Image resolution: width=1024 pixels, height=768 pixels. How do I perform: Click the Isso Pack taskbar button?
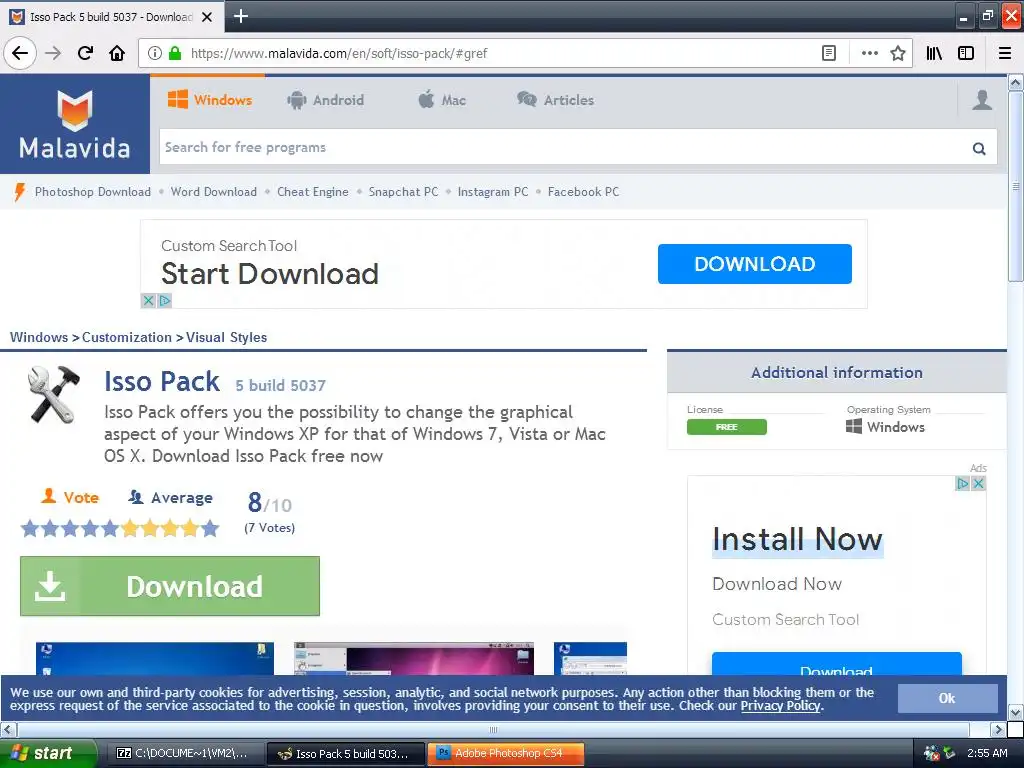(x=345, y=753)
